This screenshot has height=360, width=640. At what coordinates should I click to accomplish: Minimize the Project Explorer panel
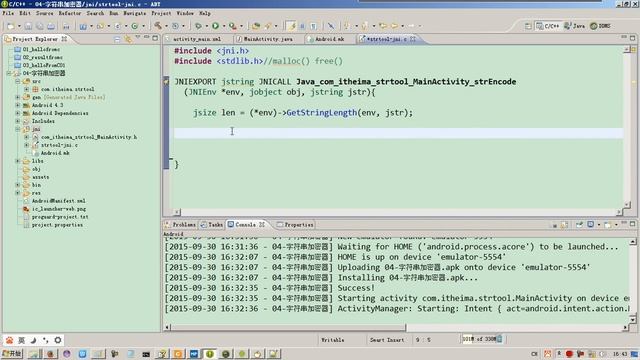147,38
